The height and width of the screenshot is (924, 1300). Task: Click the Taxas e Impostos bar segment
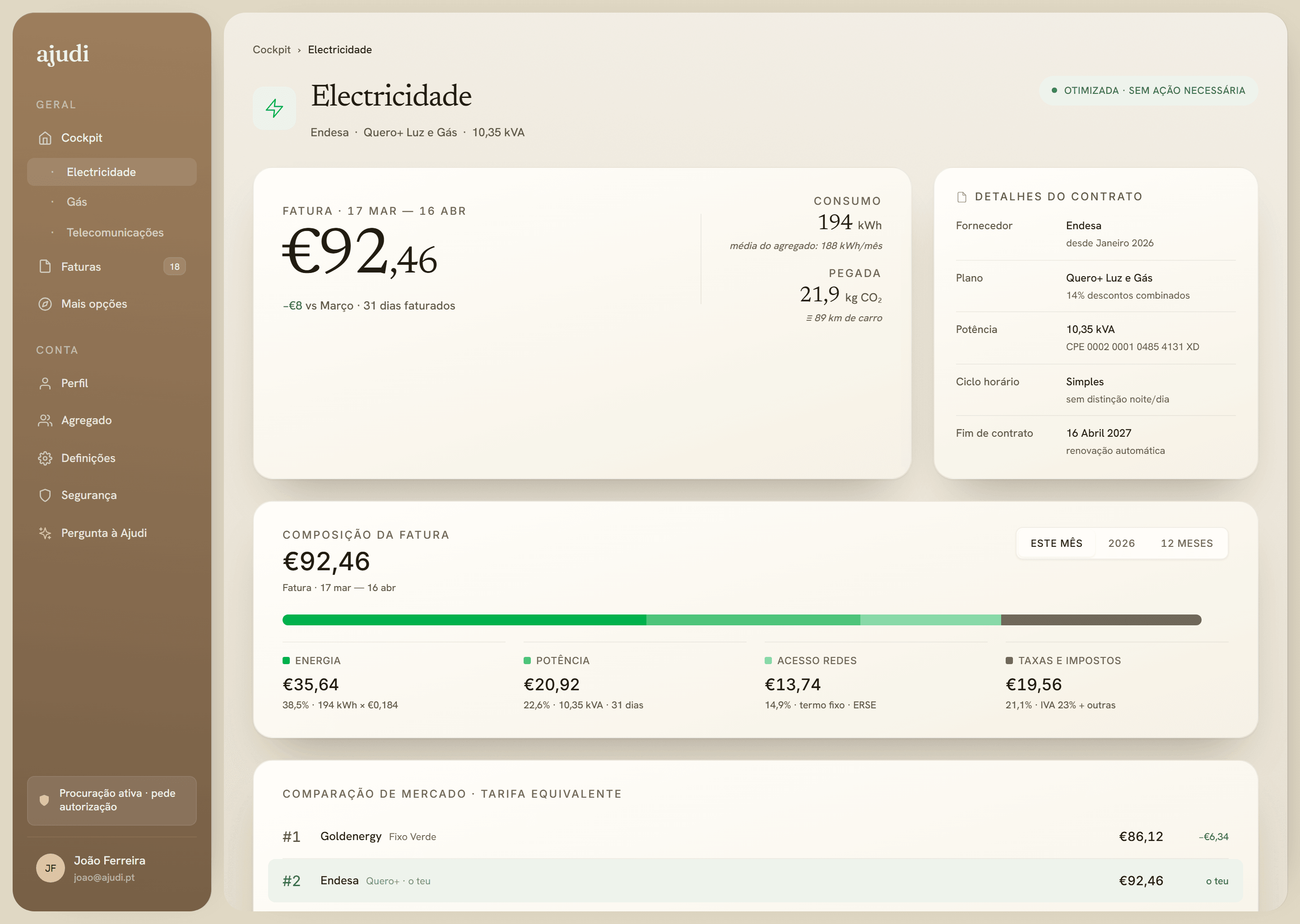coord(1101,619)
